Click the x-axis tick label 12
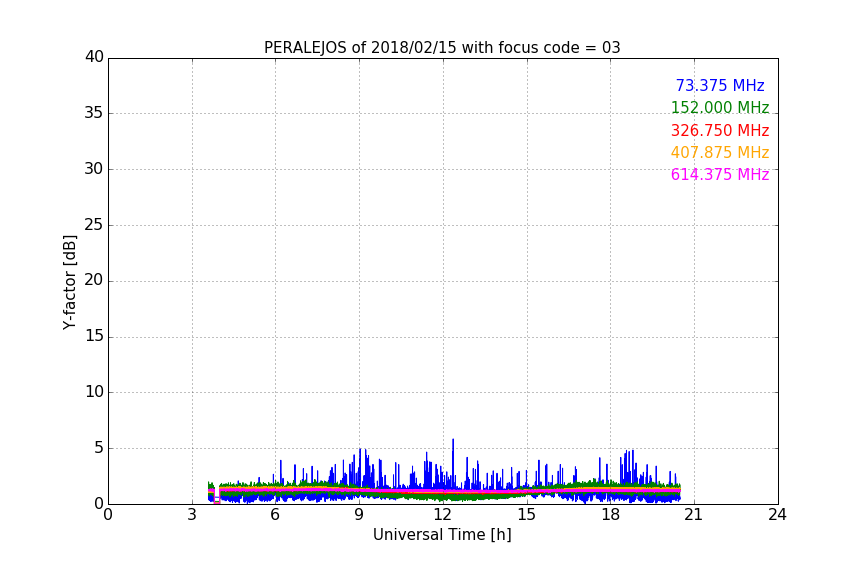This screenshot has height=576, width=864. pos(442,515)
